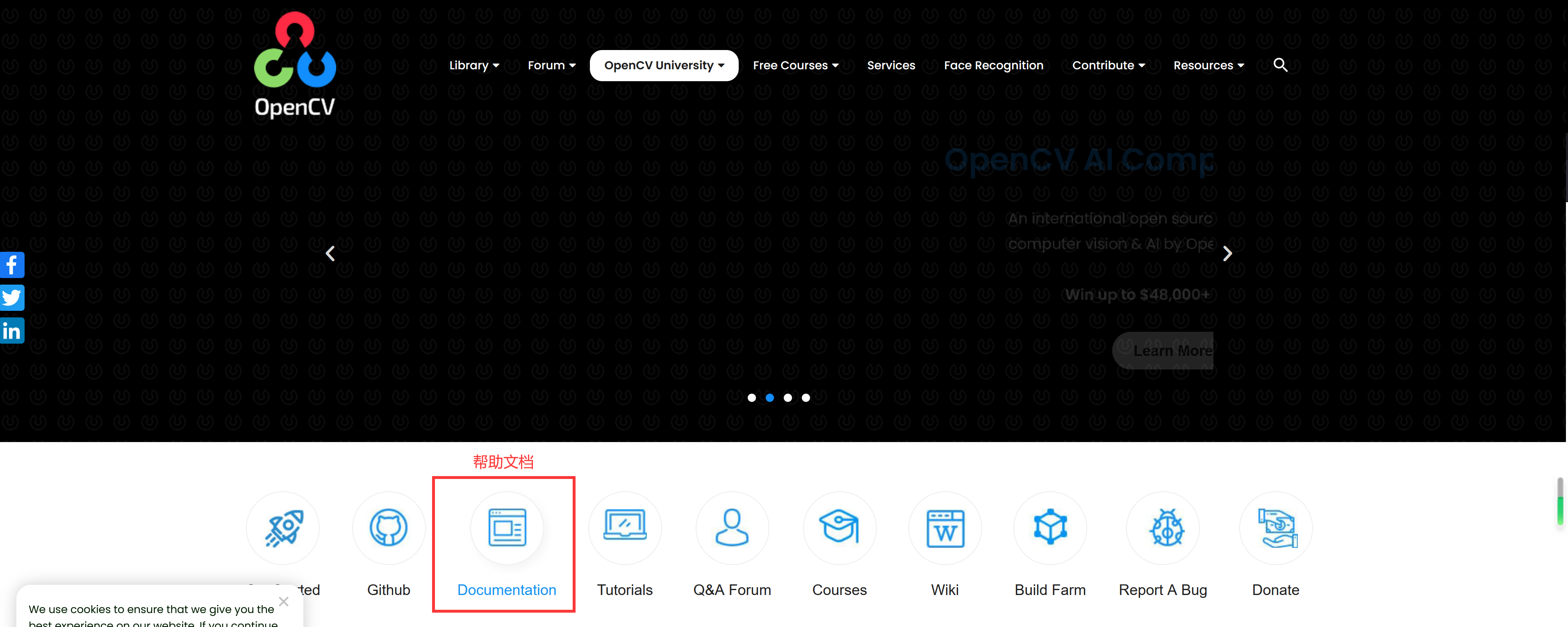
Task: Open the Face Recognition menu item
Action: coord(993,65)
